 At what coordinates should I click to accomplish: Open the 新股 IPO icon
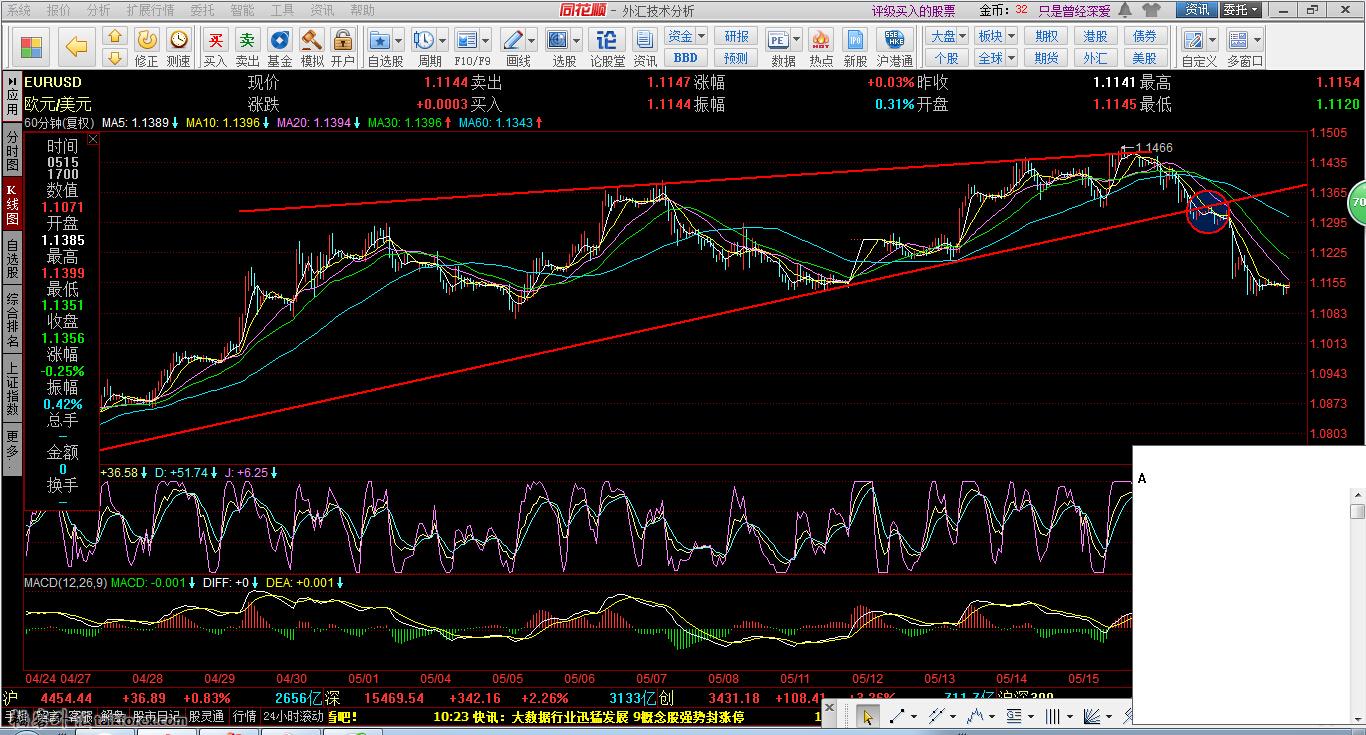pos(855,40)
